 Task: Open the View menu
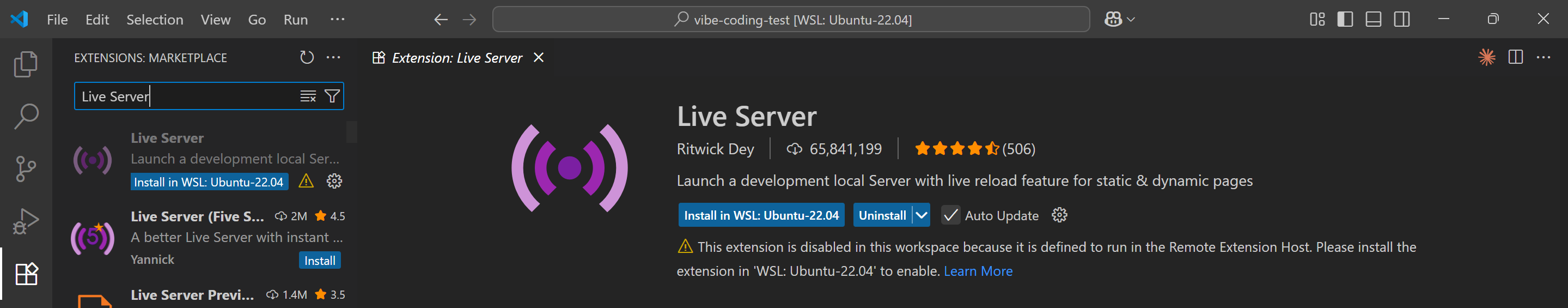[x=216, y=20]
